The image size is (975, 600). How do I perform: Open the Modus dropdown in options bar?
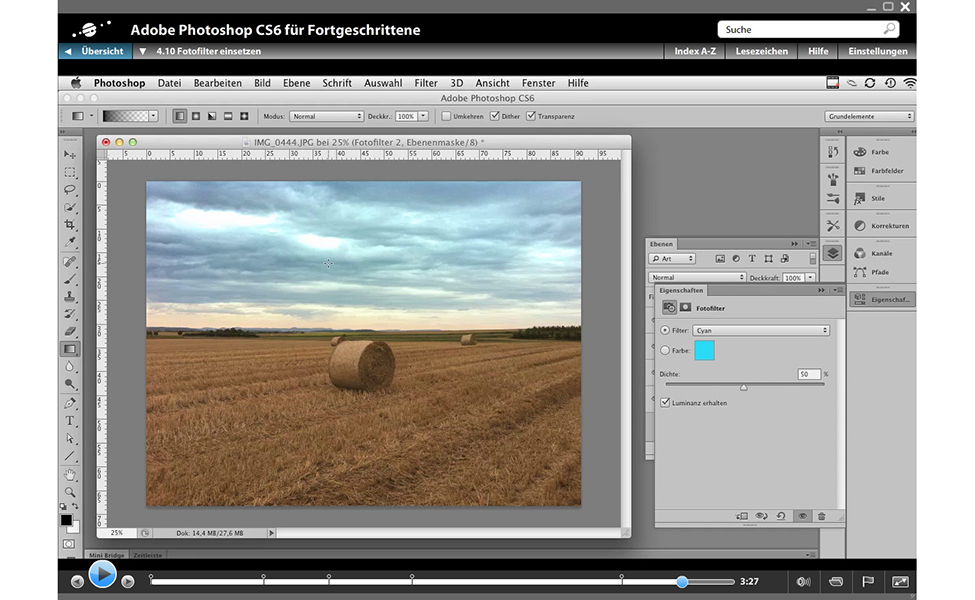pyautogui.click(x=326, y=116)
